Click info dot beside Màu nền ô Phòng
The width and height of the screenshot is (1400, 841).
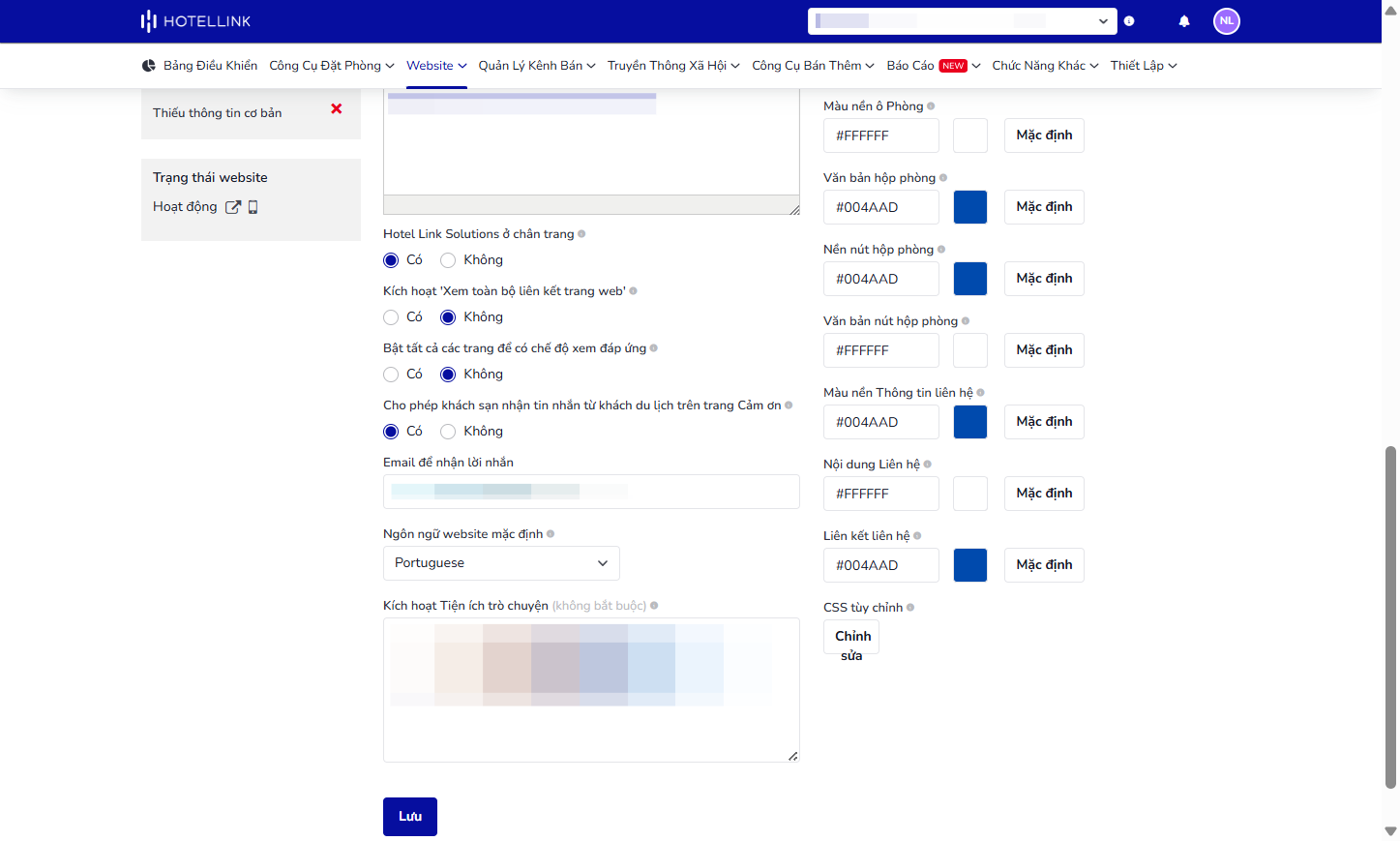pos(931,106)
